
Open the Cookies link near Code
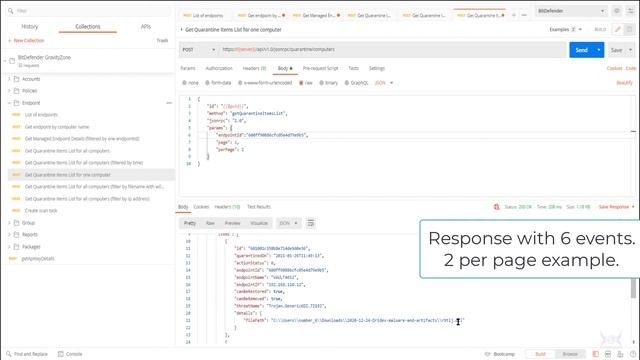click(x=614, y=68)
